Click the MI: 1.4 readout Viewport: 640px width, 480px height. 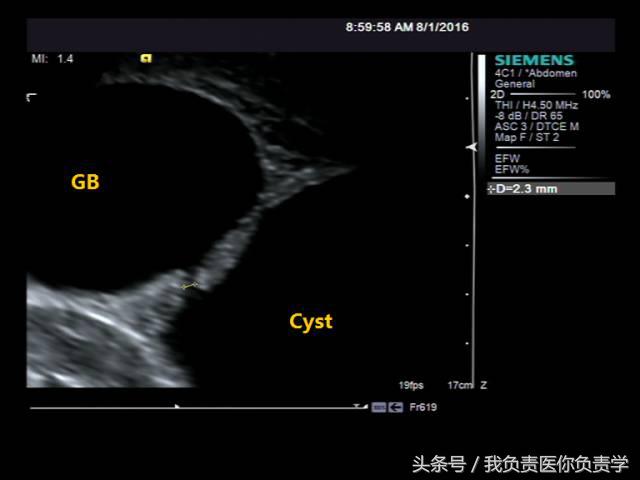pos(52,59)
